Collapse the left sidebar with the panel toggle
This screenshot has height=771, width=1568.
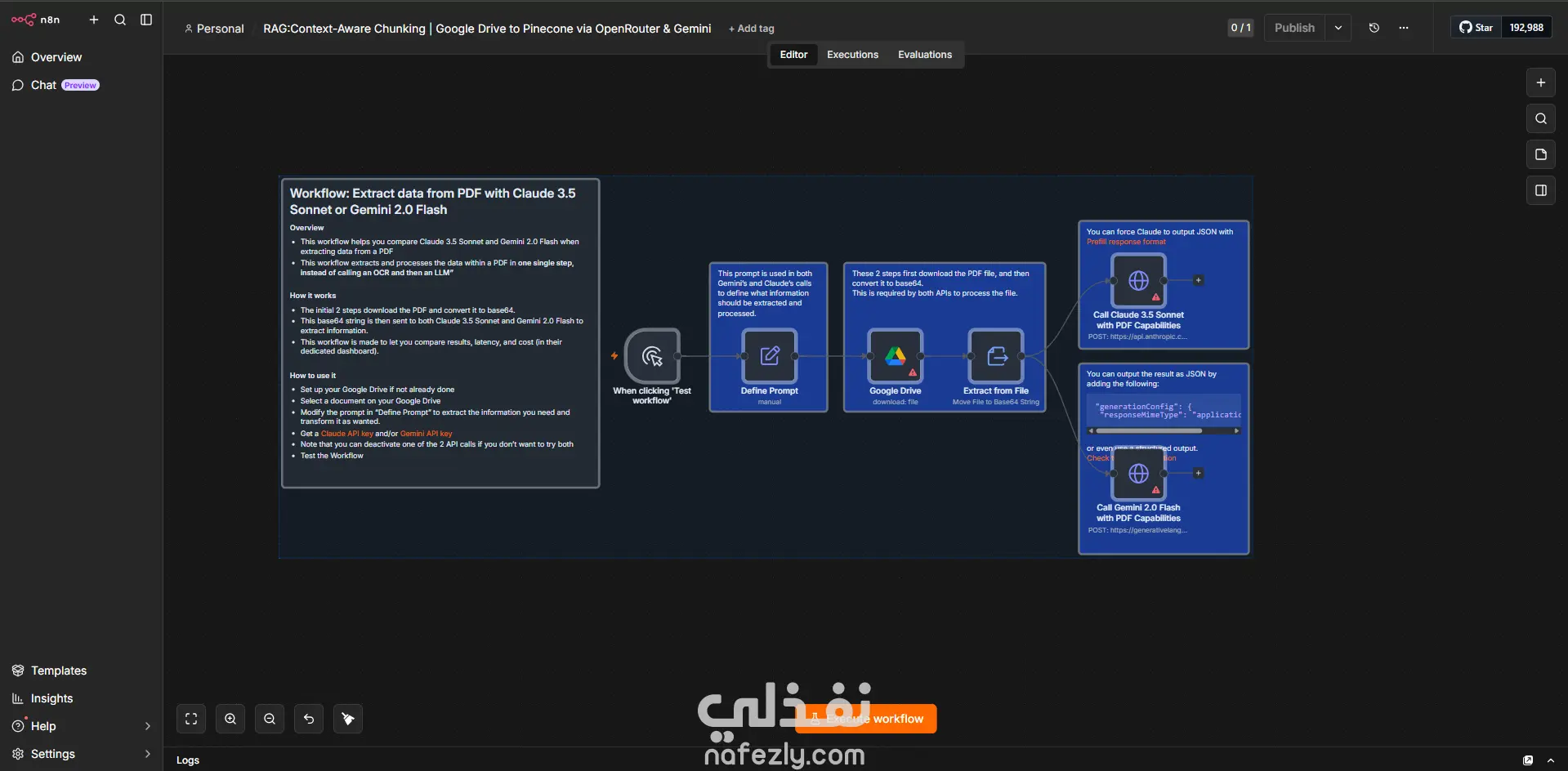click(x=146, y=20)
